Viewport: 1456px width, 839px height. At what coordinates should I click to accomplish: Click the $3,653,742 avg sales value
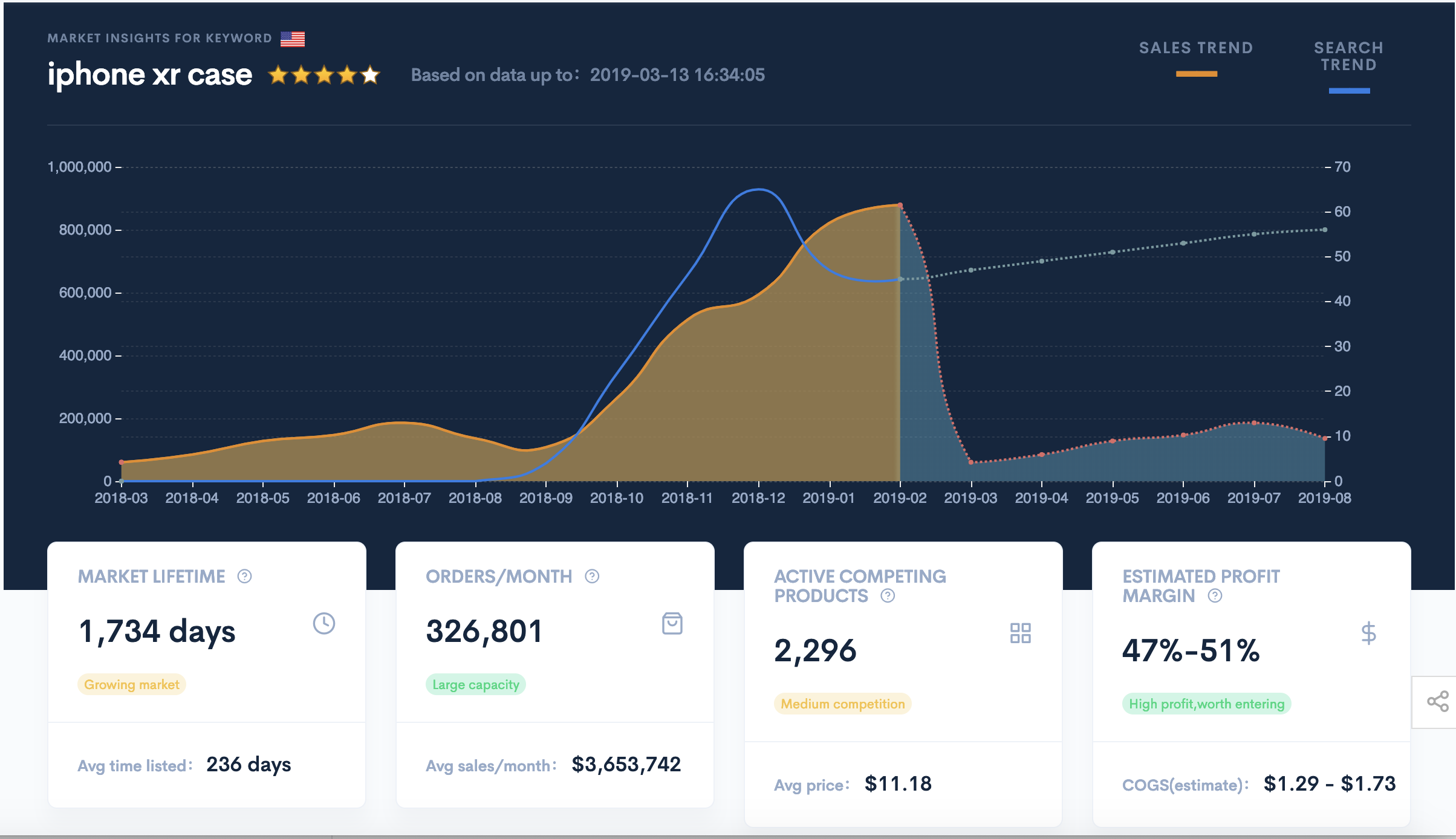pos(626,765)
